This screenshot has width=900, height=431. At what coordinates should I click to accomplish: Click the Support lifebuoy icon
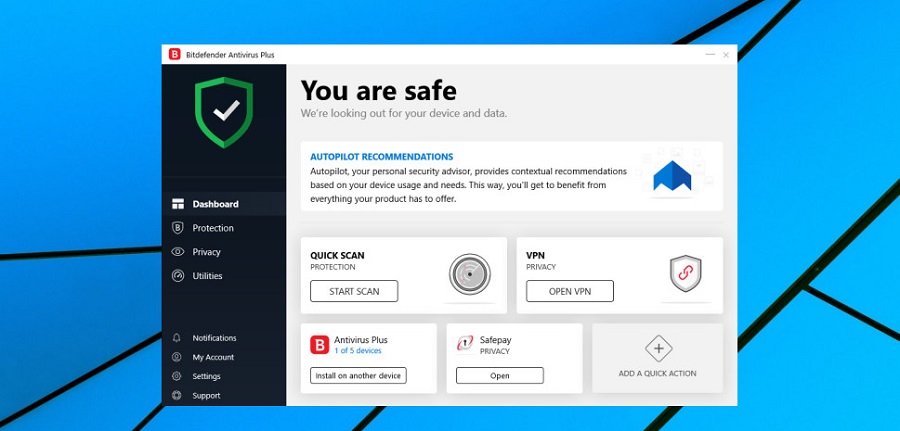177,395
